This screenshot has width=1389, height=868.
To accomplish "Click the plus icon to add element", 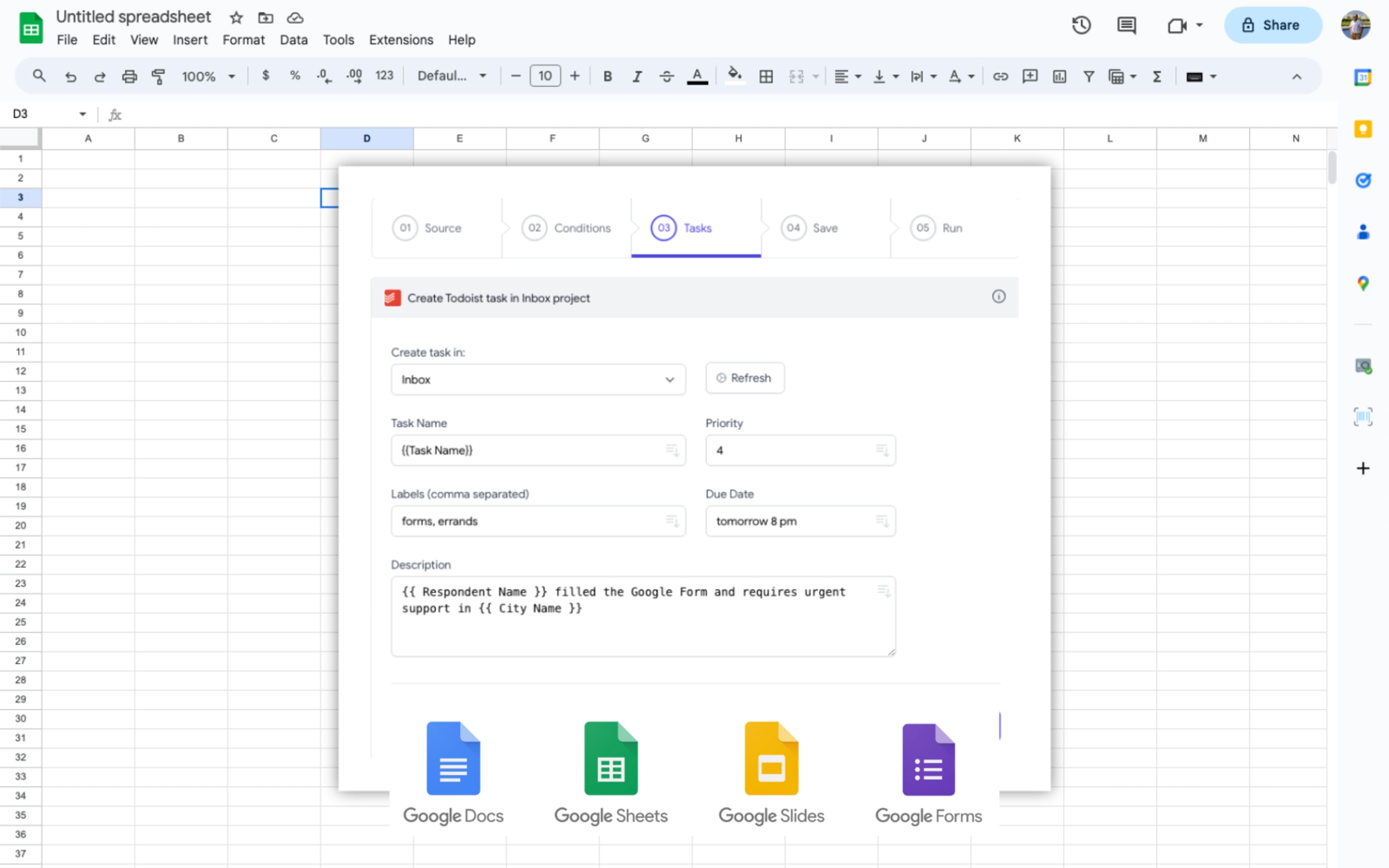I will point(1362,467).
